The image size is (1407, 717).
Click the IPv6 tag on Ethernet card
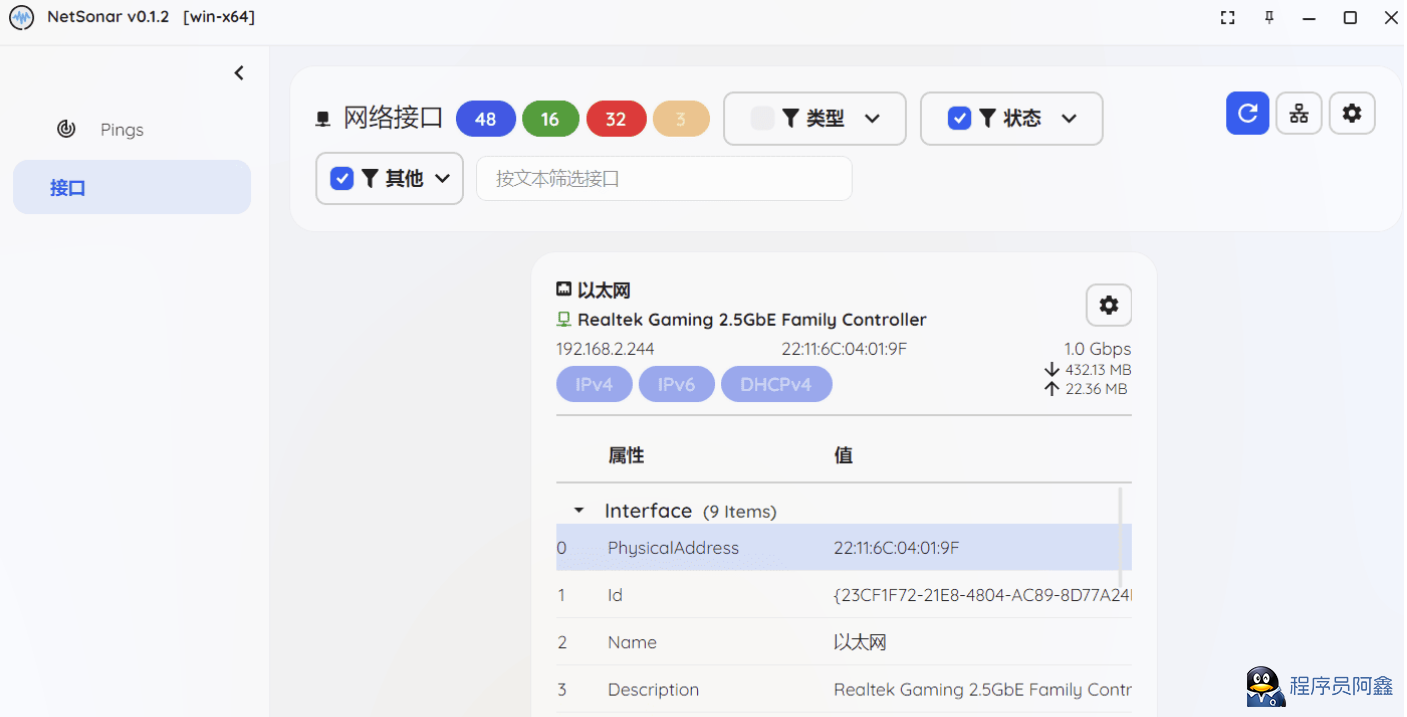(676, 385)
